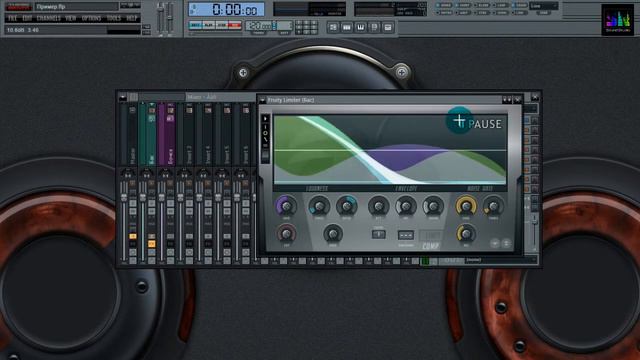Click top arrow icon left of limiter graph

tap(265, 119)
